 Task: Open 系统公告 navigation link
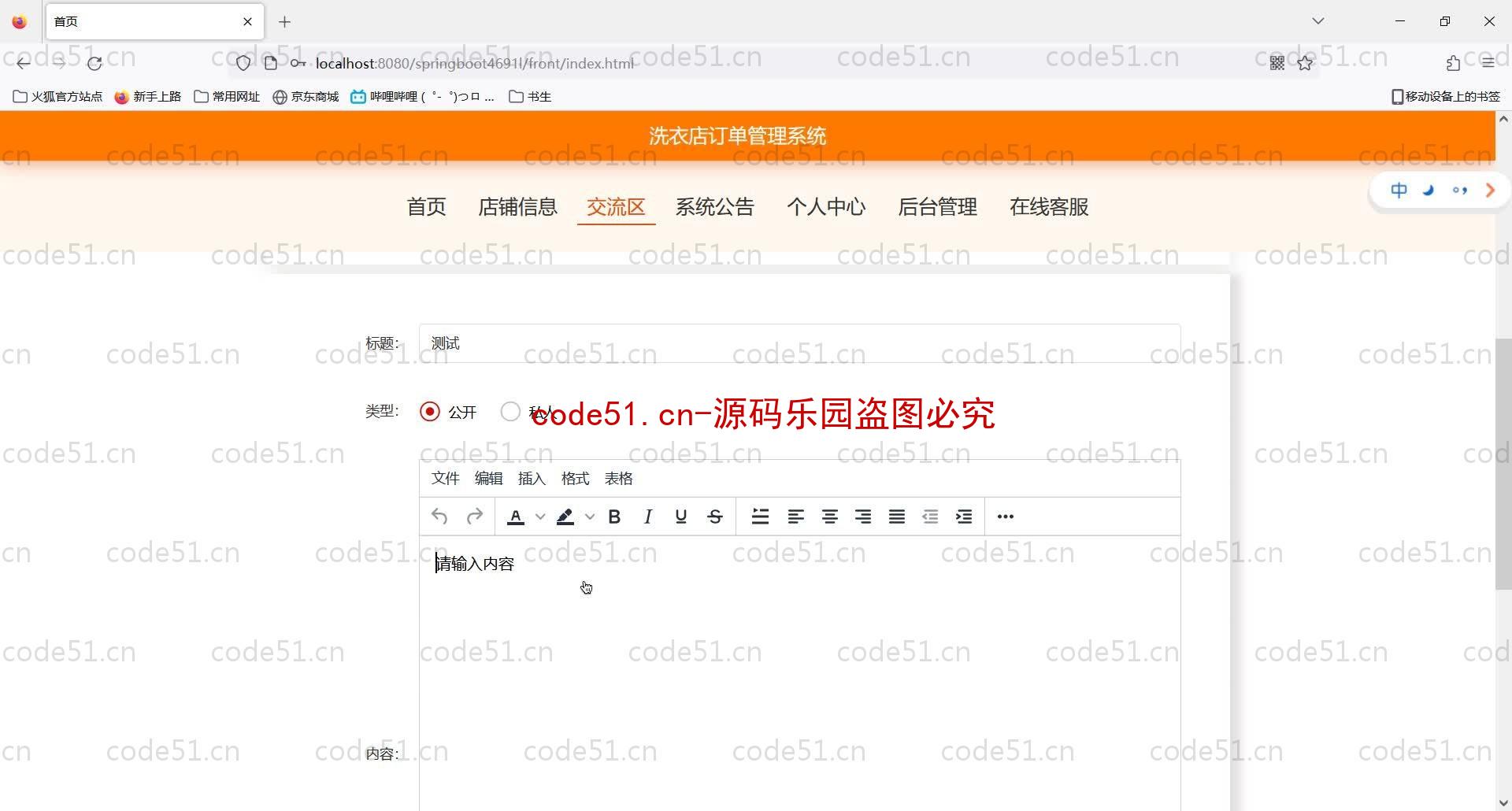click(715, 207)
